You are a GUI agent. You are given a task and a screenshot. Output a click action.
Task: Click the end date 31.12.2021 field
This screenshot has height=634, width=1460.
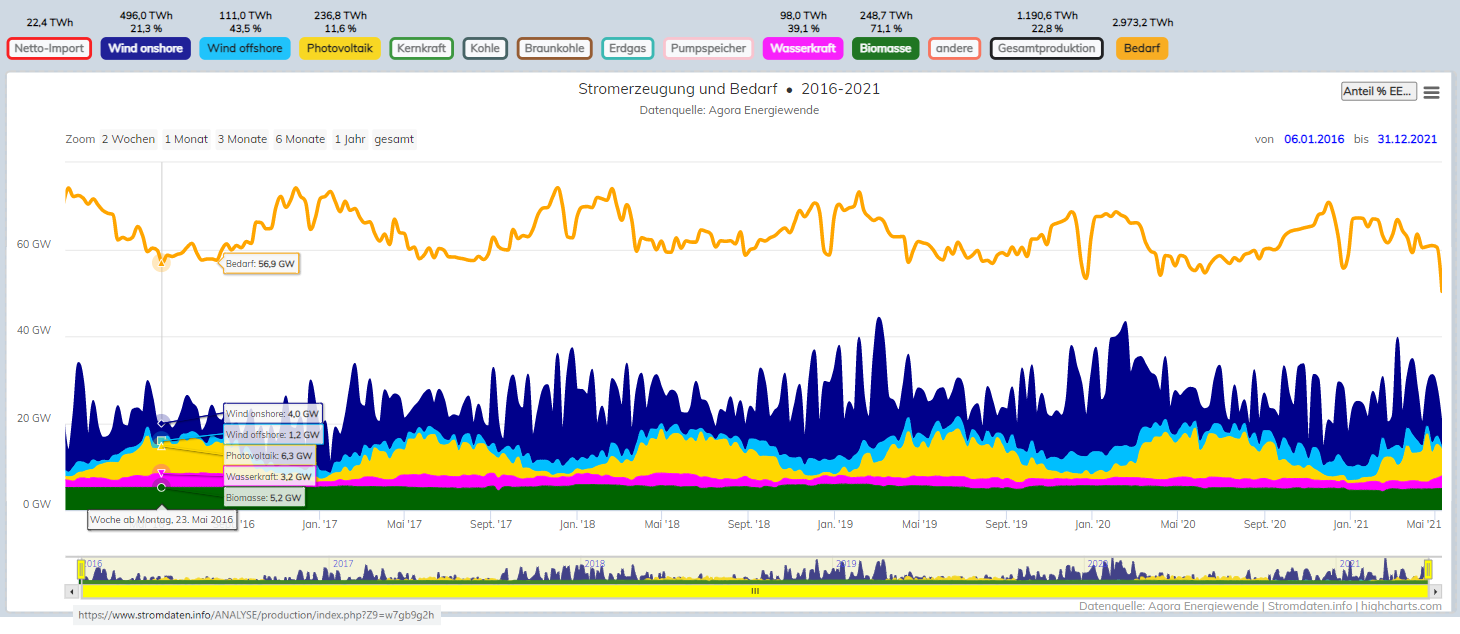tap(1407, 139)
